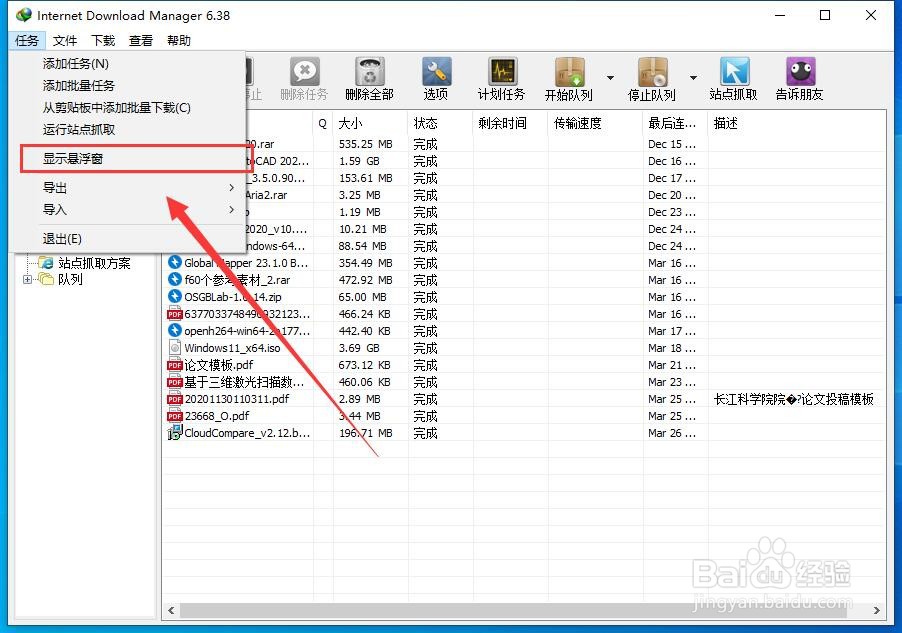Sort by 状态 column header

pos(441,123)
